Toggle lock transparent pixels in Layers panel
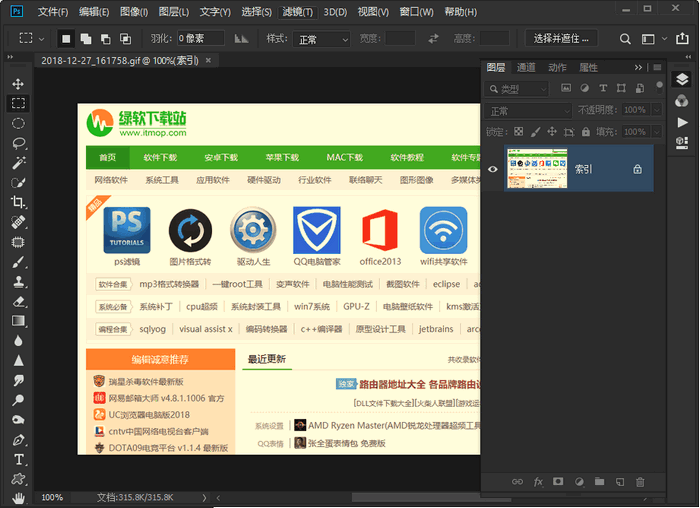This screenshot has height=508, width=700. tap(517, 131)
